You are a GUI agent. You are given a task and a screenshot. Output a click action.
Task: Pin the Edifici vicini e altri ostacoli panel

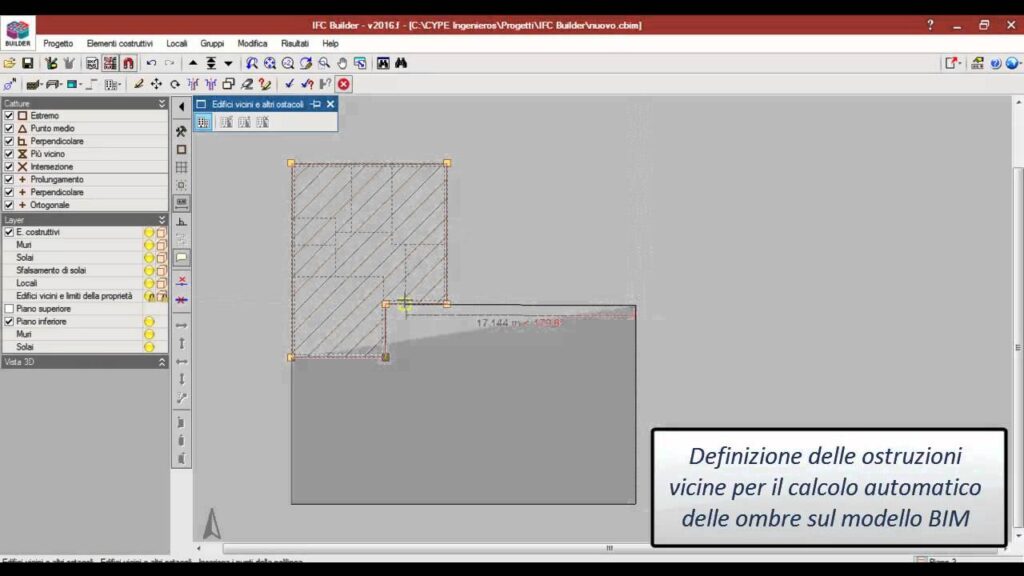(x=315, y=104)
